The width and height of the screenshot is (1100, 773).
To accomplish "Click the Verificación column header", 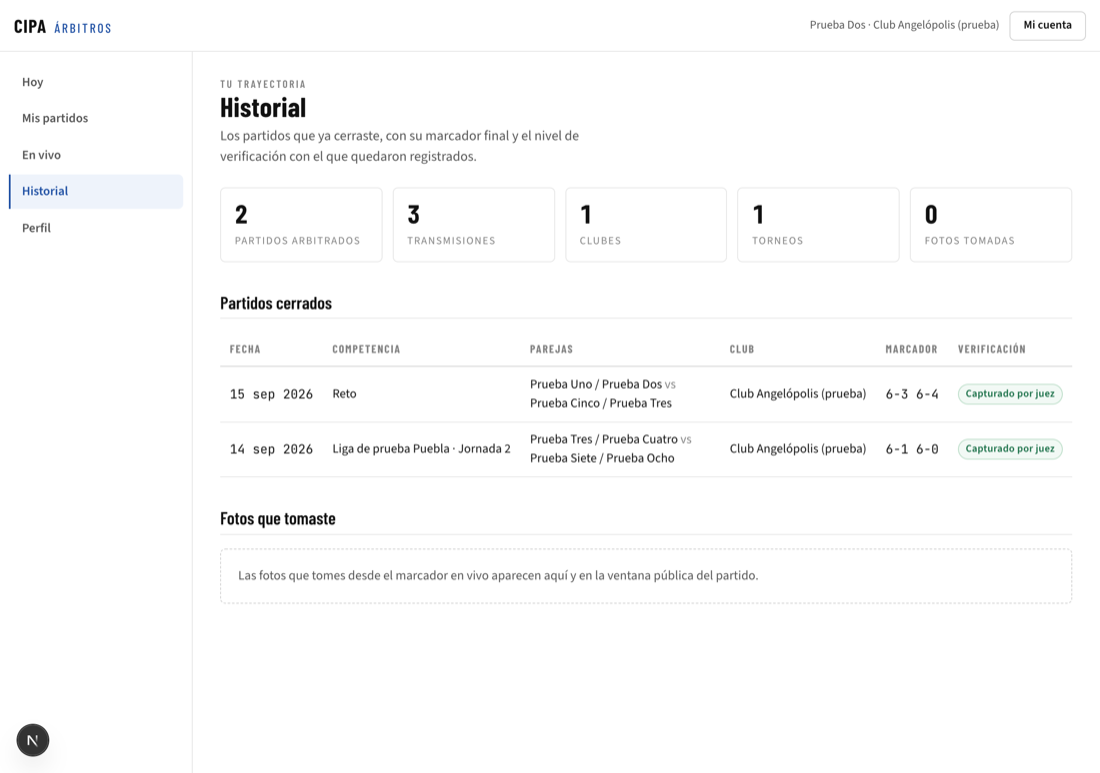I will [991, 349].
